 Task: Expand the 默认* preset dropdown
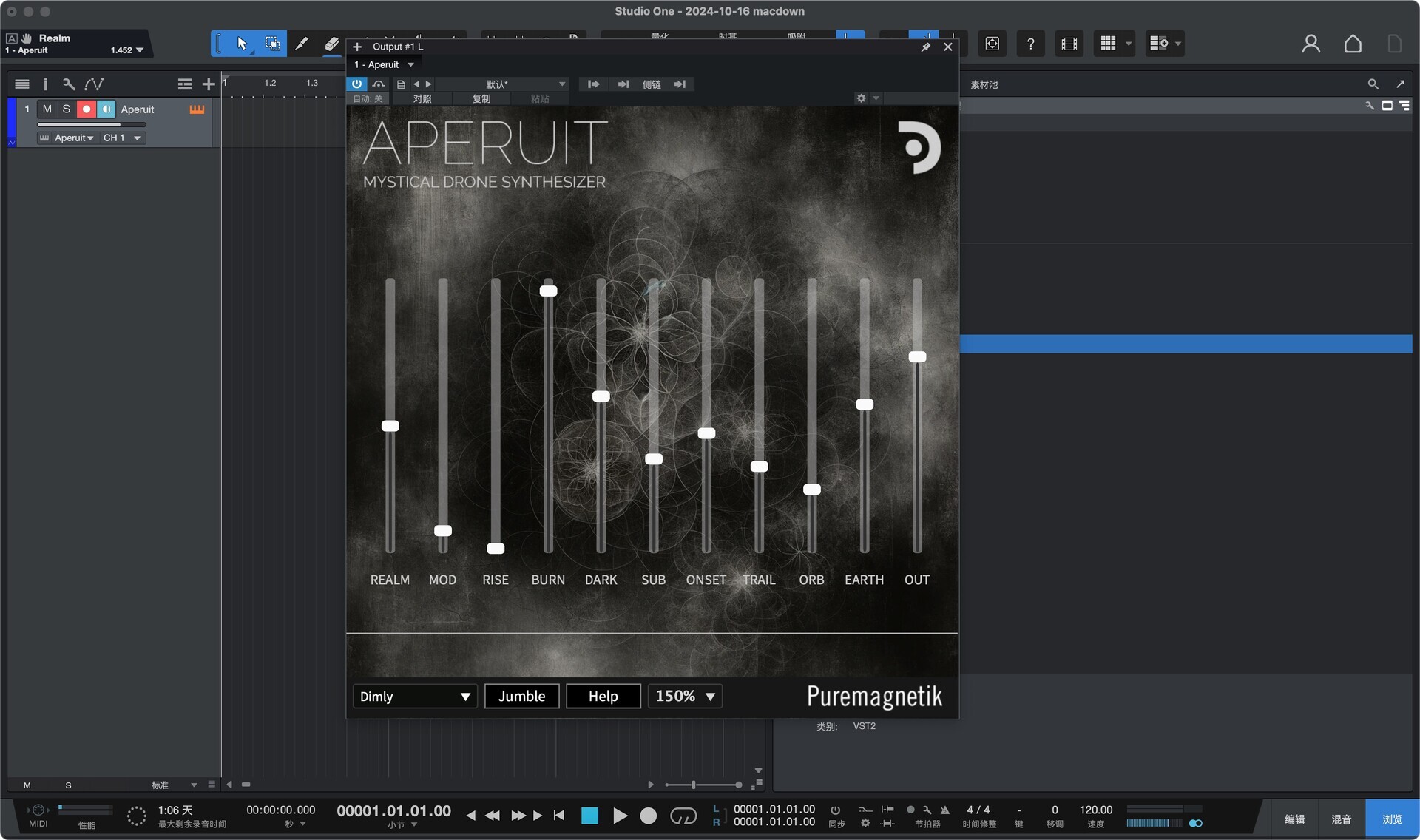coord(562,84)
